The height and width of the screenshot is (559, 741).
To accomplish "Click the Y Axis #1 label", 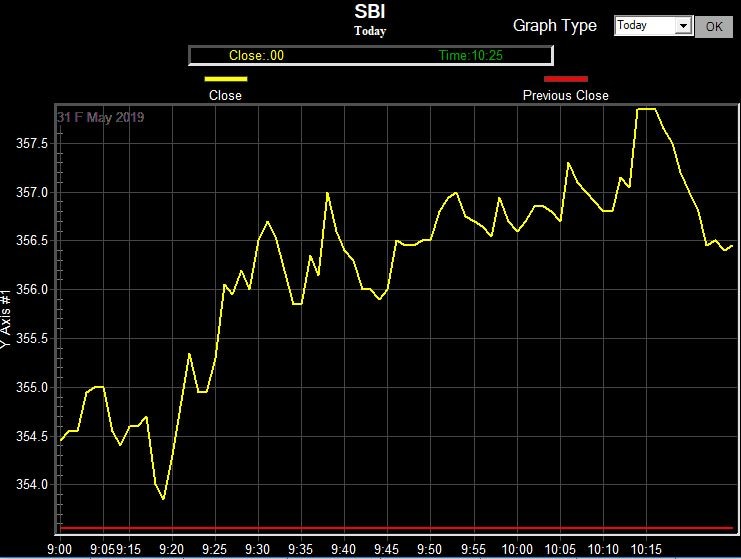I will [7, 314].
